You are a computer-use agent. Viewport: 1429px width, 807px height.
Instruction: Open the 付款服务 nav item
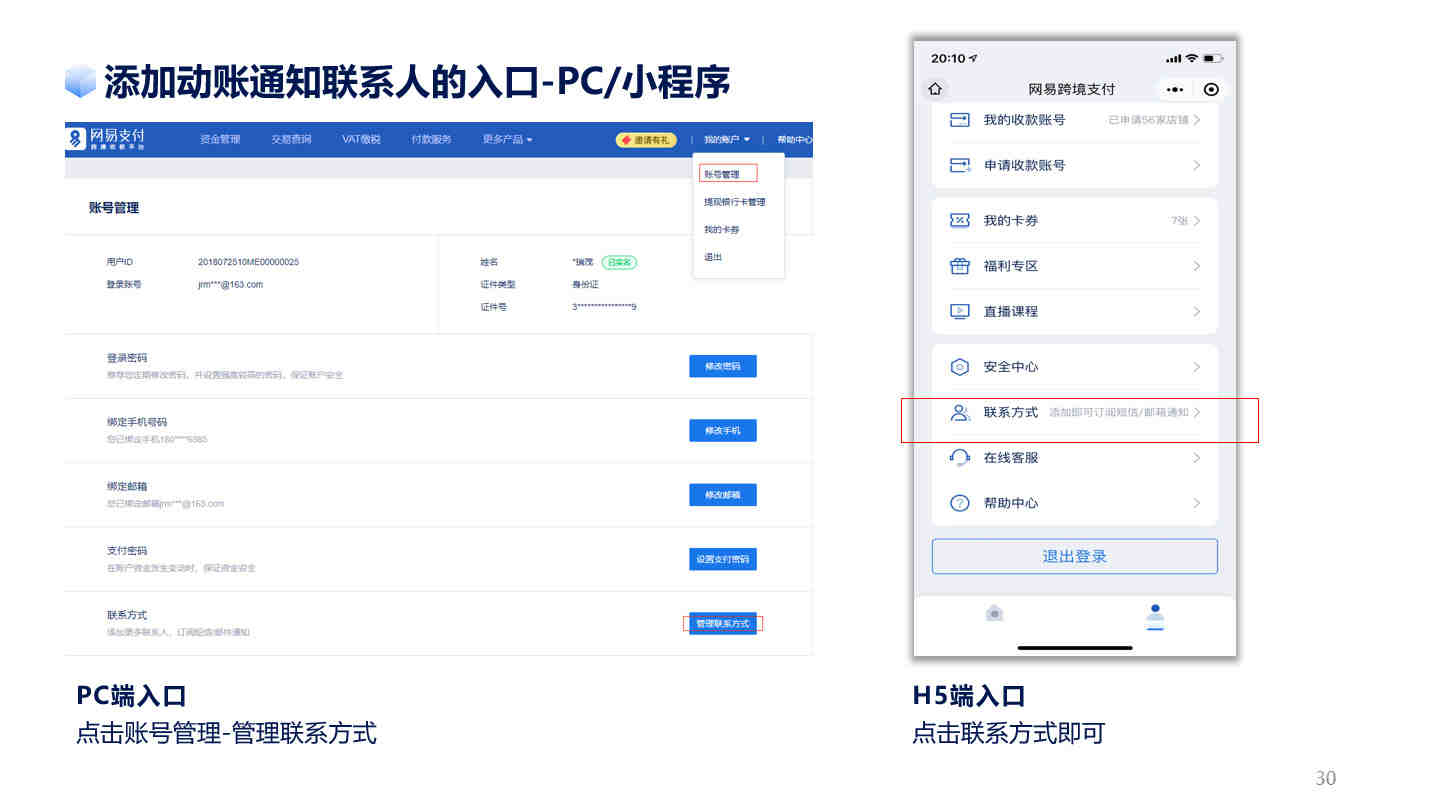tap(431, 139)
